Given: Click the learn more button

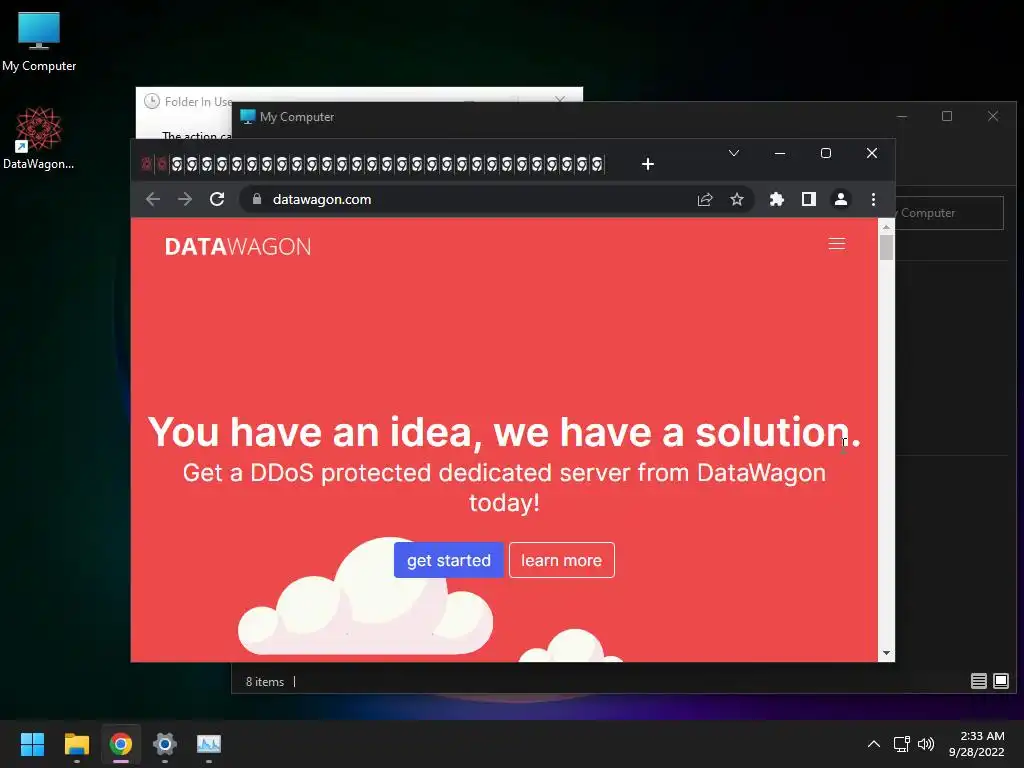Looking at the screenshot, I should (x=562, y=560).
